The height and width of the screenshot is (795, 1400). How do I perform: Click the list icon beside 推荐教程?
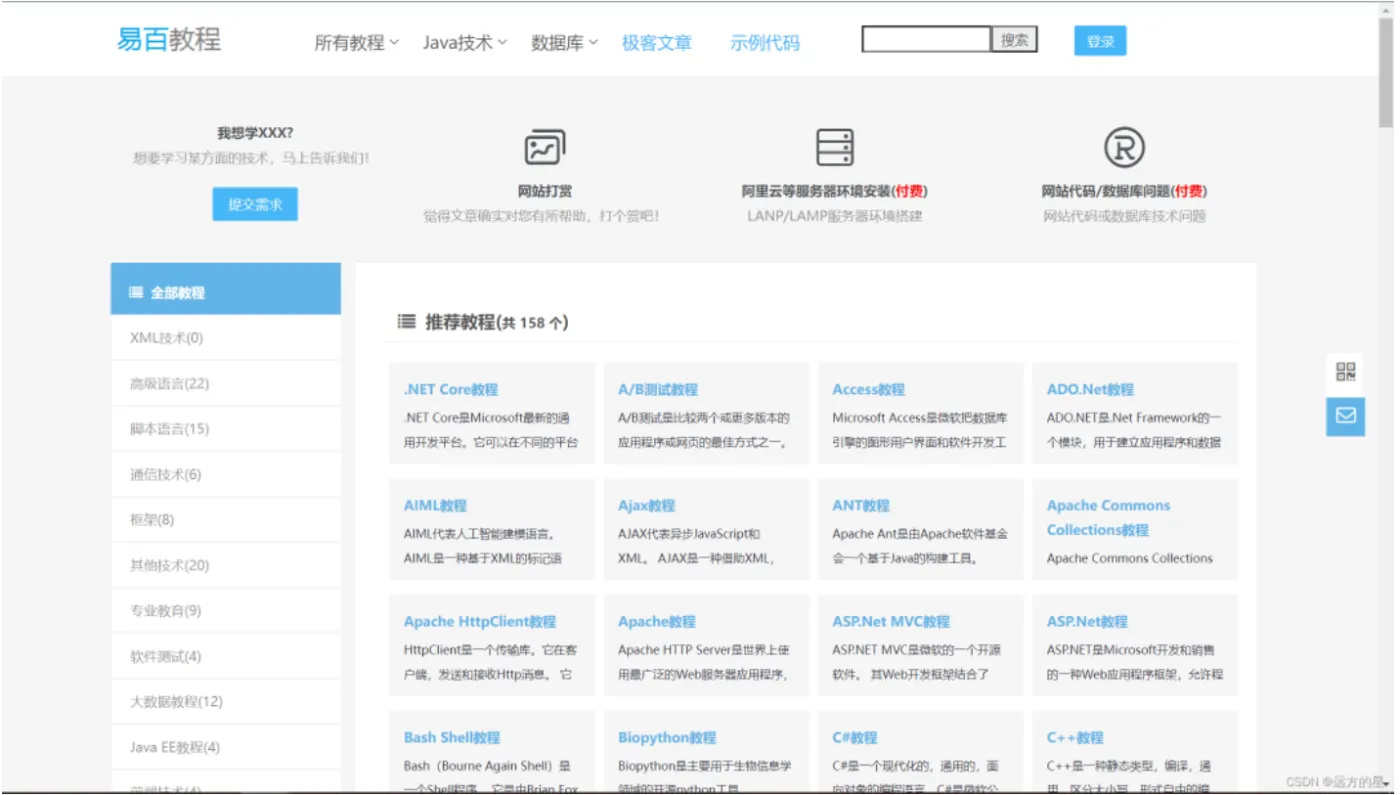(406, 322)
